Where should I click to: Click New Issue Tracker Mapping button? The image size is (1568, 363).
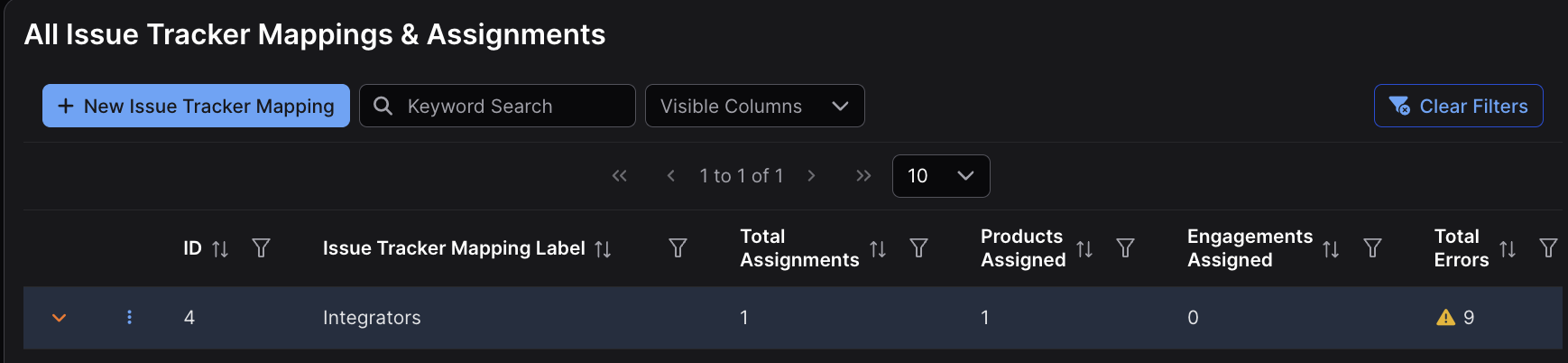(x=196, y=106)
